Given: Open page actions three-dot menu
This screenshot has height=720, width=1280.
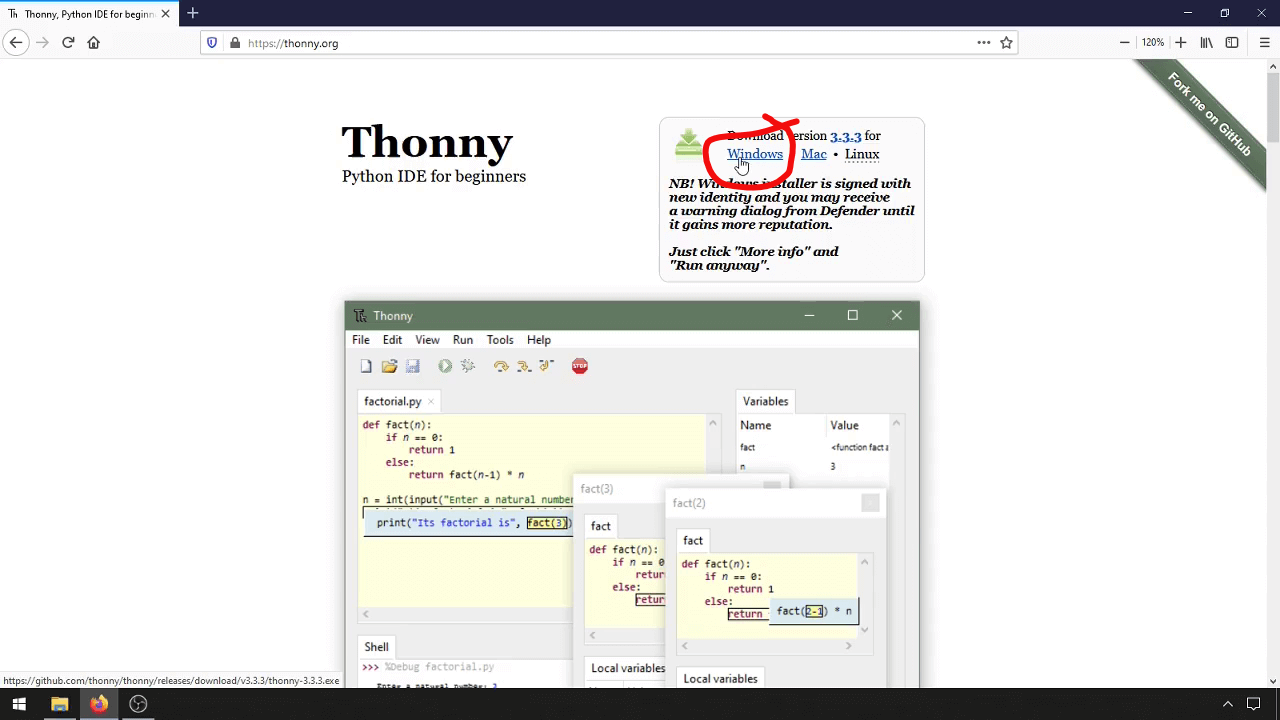Looking at the screenshot, I should (x=984, y=43).
